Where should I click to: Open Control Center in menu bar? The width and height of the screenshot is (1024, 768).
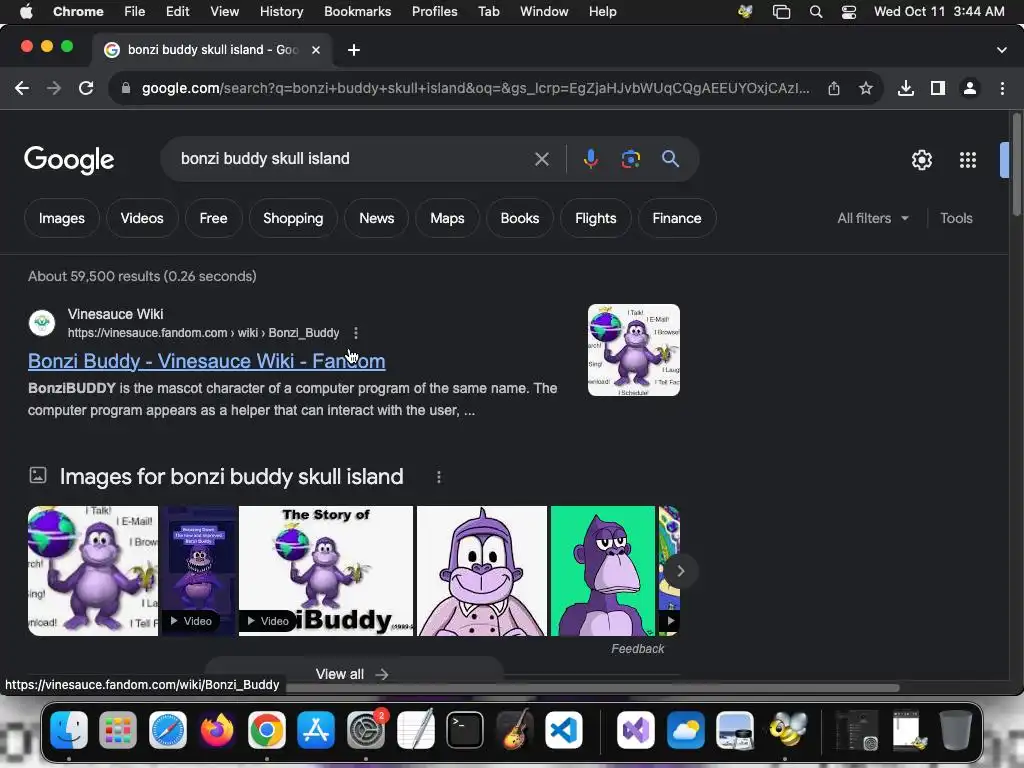click(848, 12)
